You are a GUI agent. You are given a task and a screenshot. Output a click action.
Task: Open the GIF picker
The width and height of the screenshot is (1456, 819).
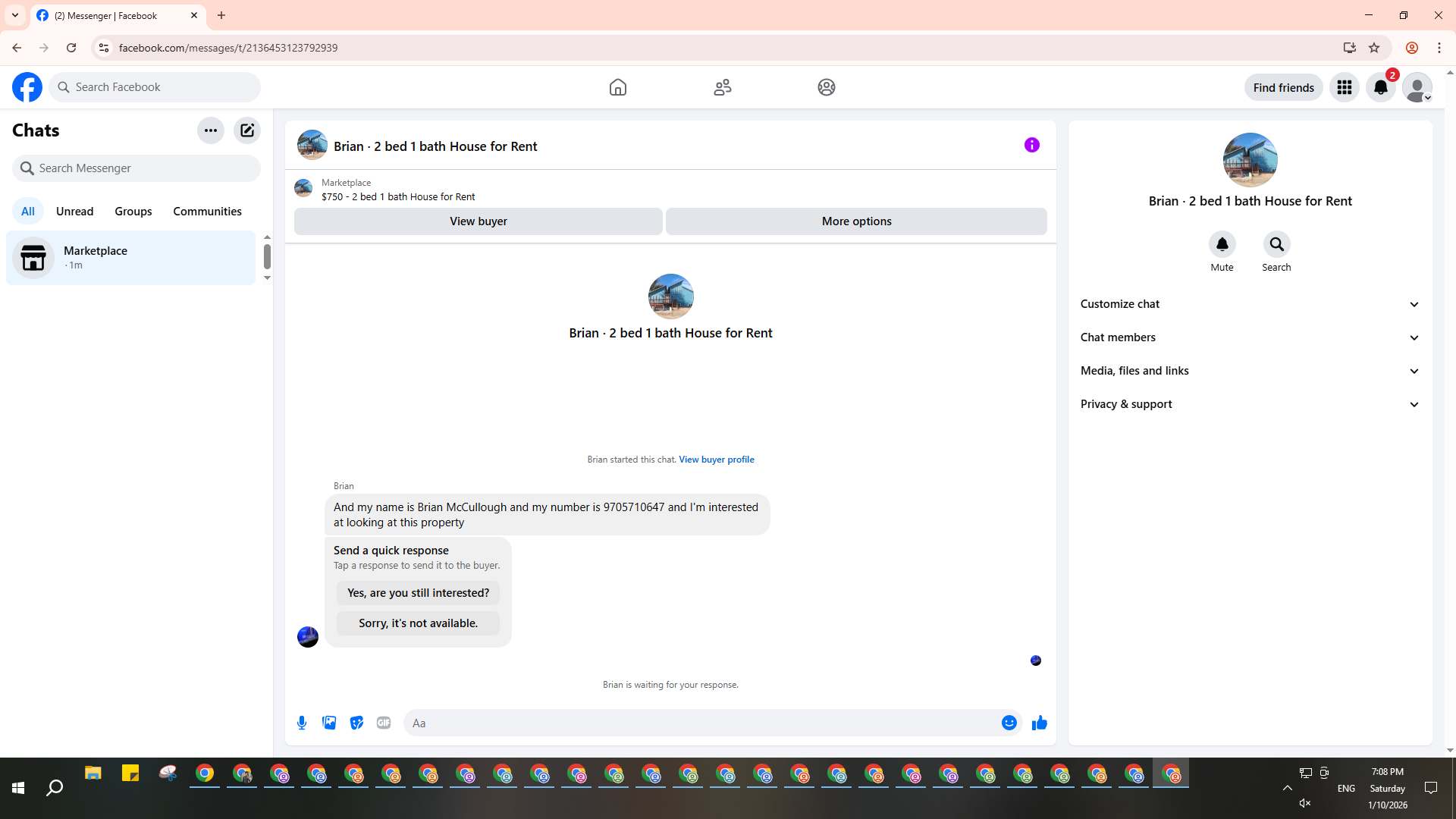click(x=384, y=723)
